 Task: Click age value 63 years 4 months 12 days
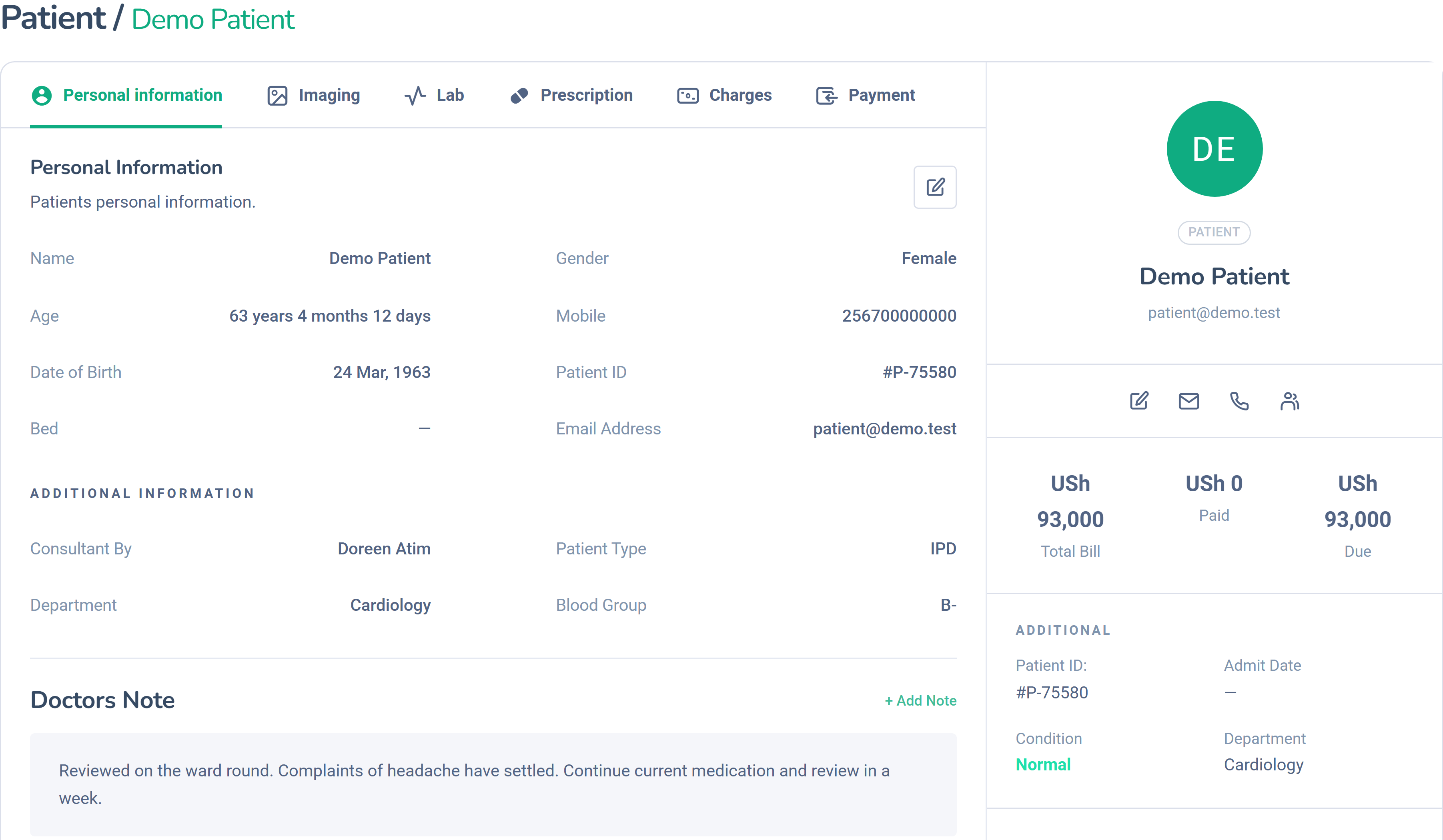coord(330,316)
